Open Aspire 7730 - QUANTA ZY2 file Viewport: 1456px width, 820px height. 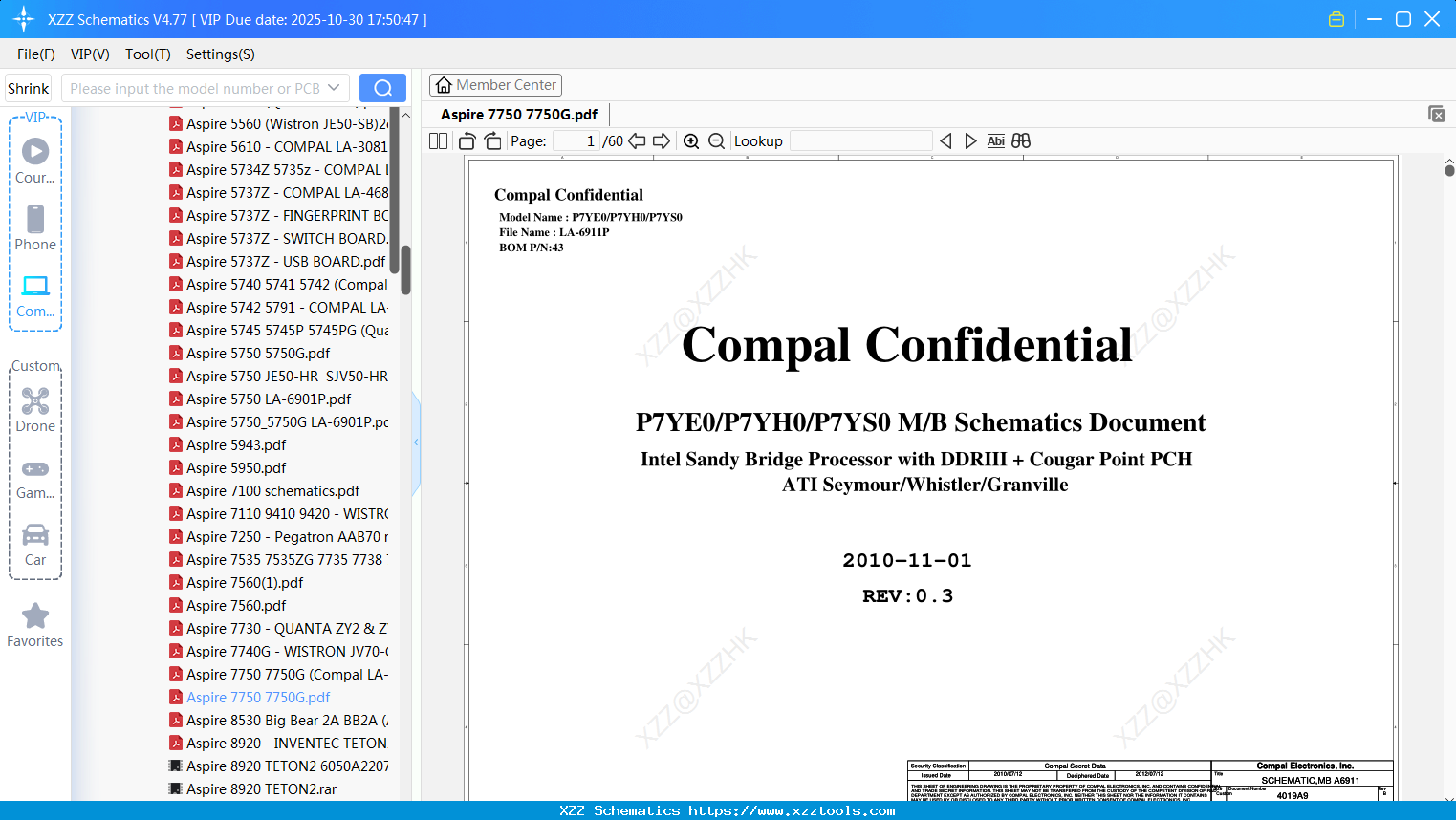point(278,629)
